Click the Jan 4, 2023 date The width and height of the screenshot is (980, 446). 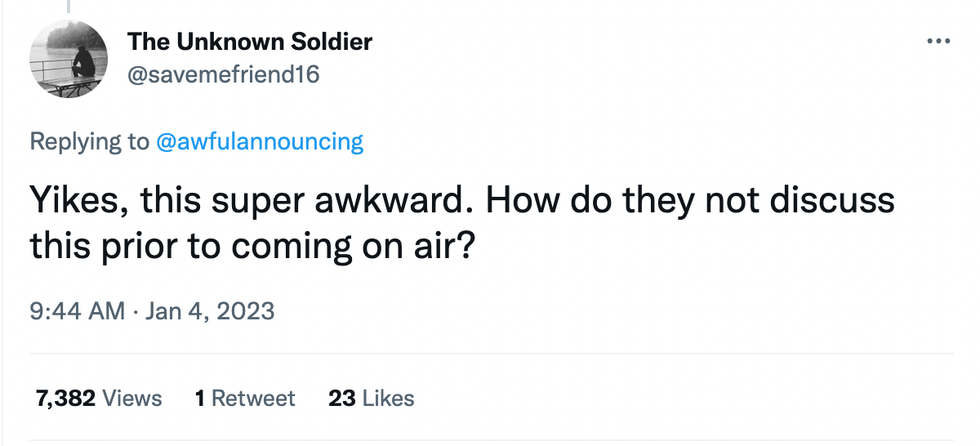(210, 312)
